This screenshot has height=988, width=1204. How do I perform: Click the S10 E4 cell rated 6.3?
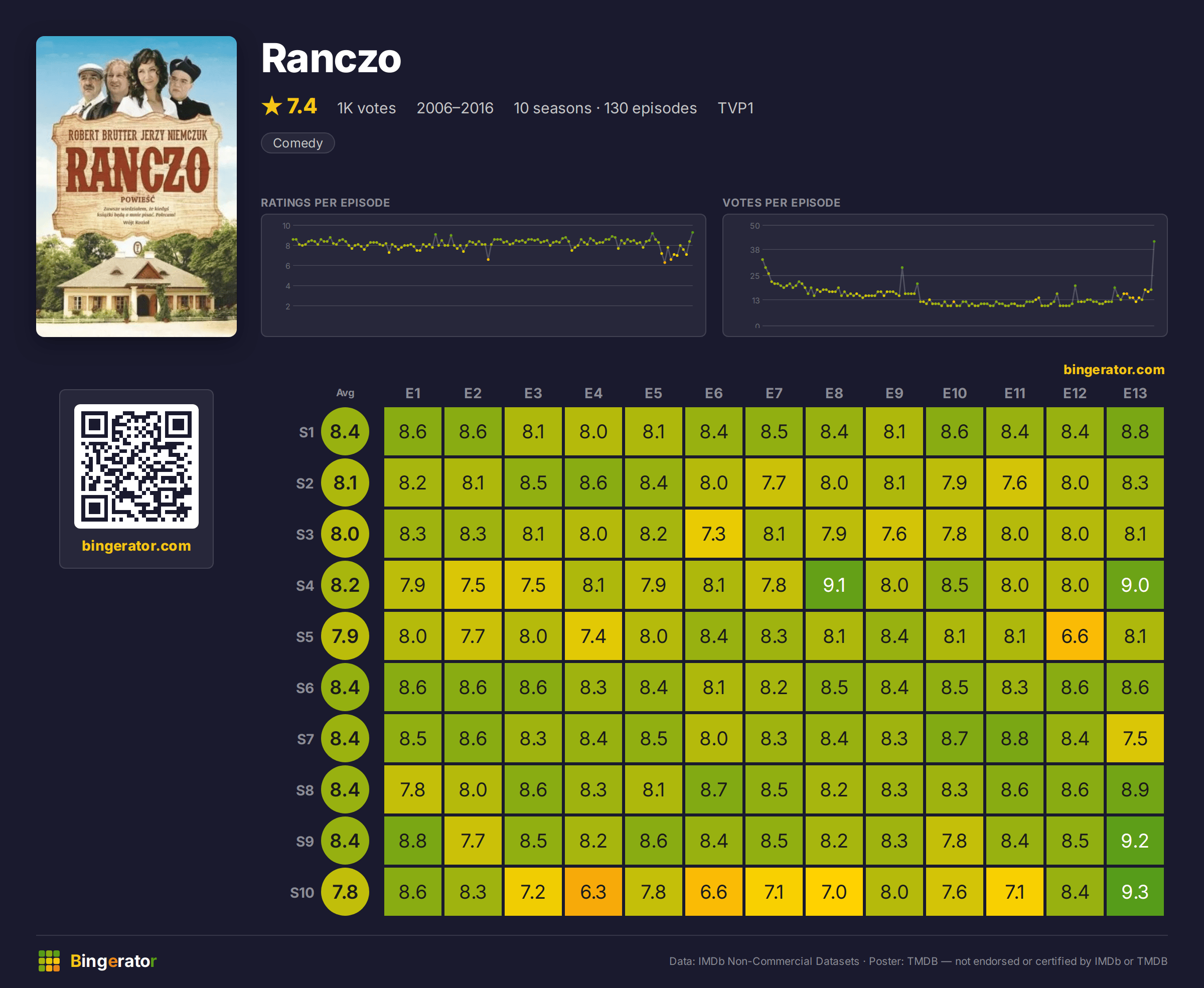coord(593,892)
